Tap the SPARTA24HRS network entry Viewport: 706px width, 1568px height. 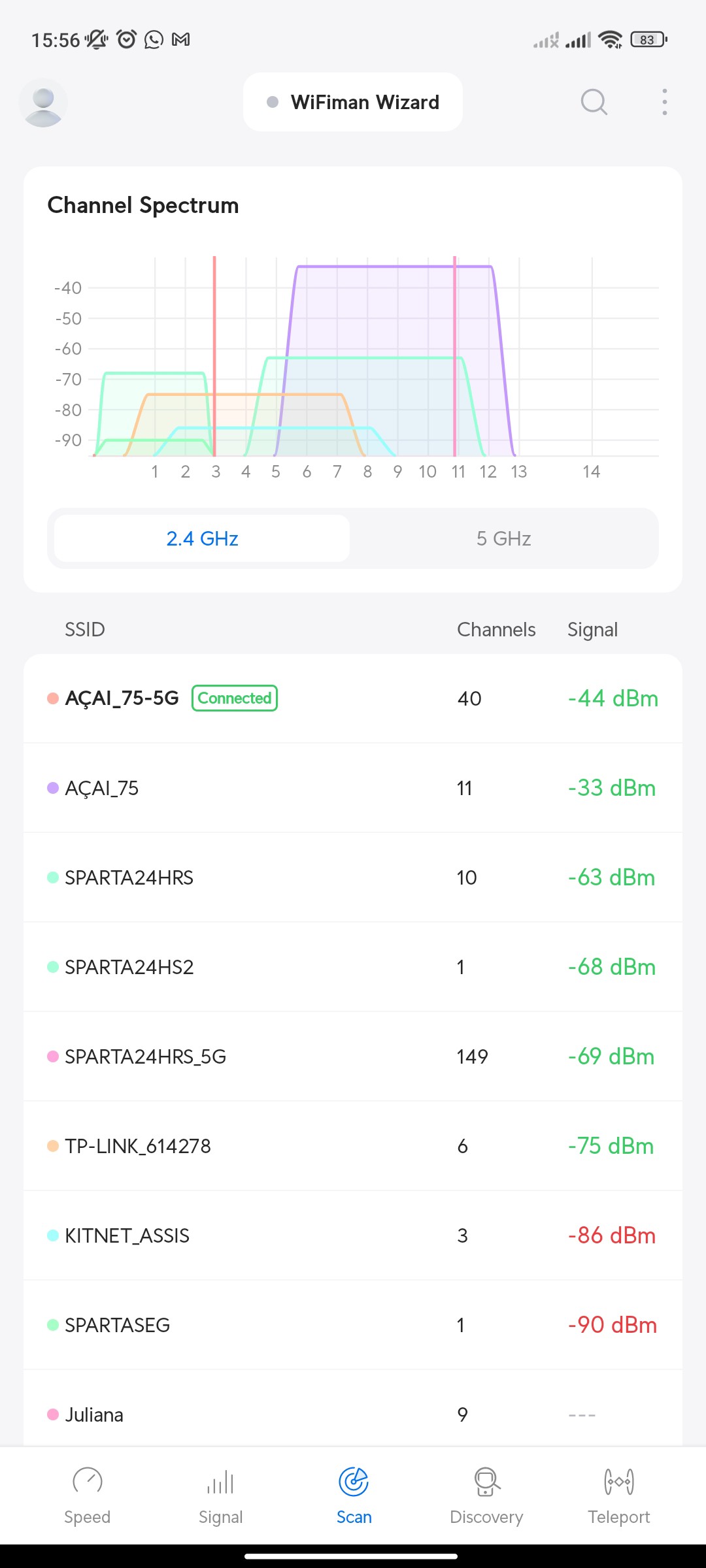(353, 877)
